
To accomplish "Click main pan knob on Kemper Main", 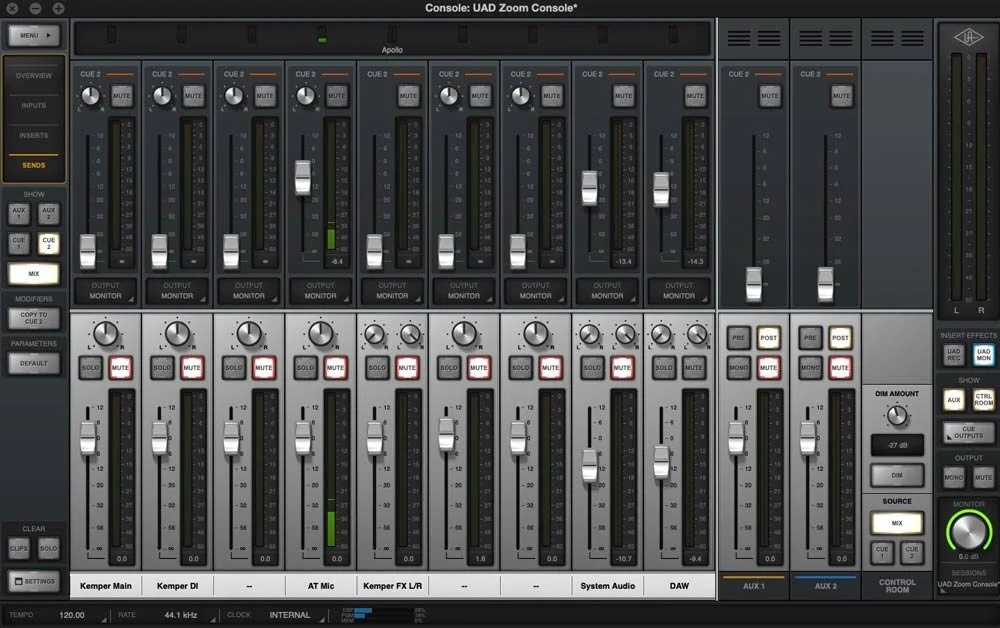I will [x=106, y=333].
